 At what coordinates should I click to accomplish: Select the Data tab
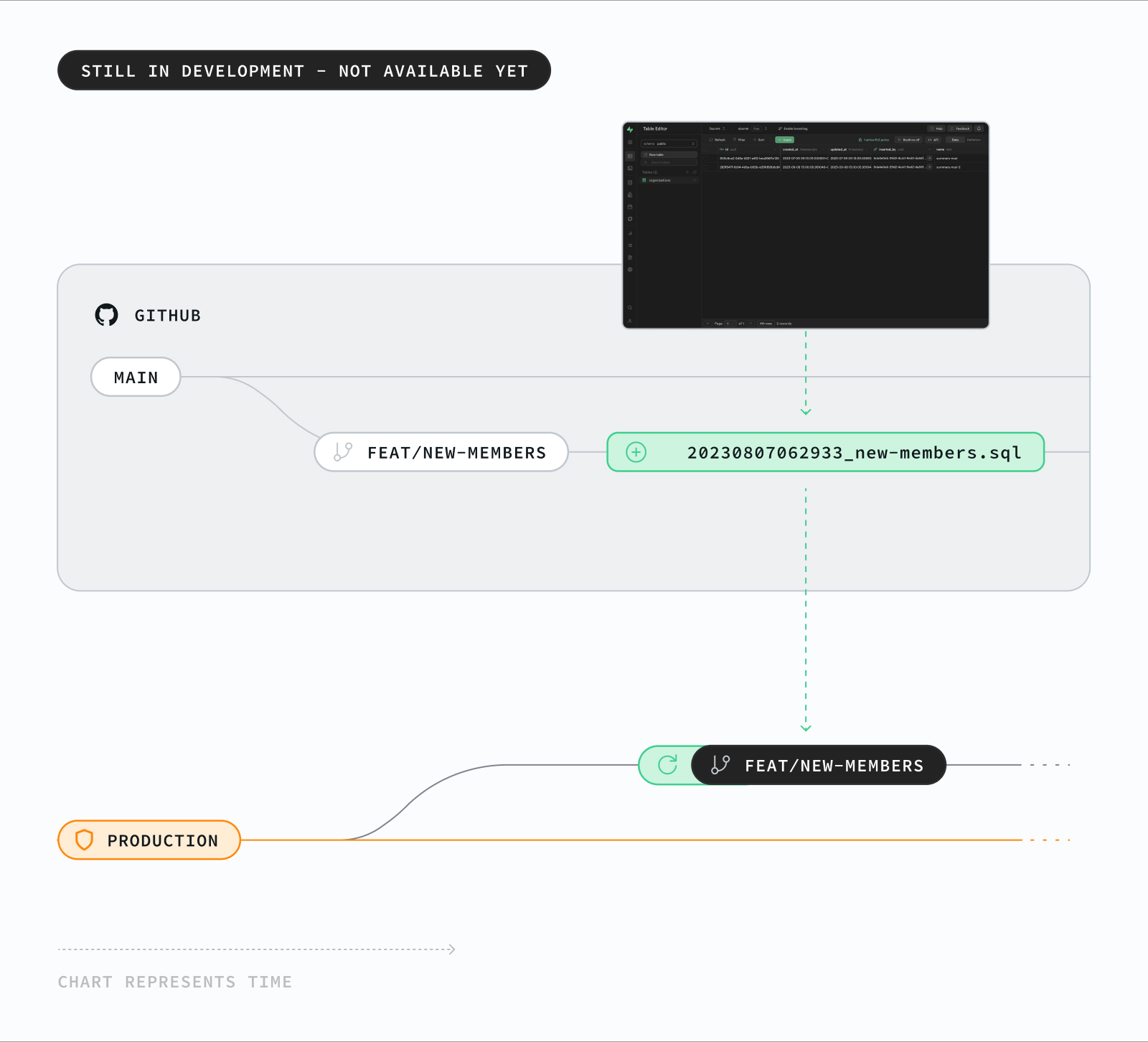pyautogui.click(x=955, y=140)
